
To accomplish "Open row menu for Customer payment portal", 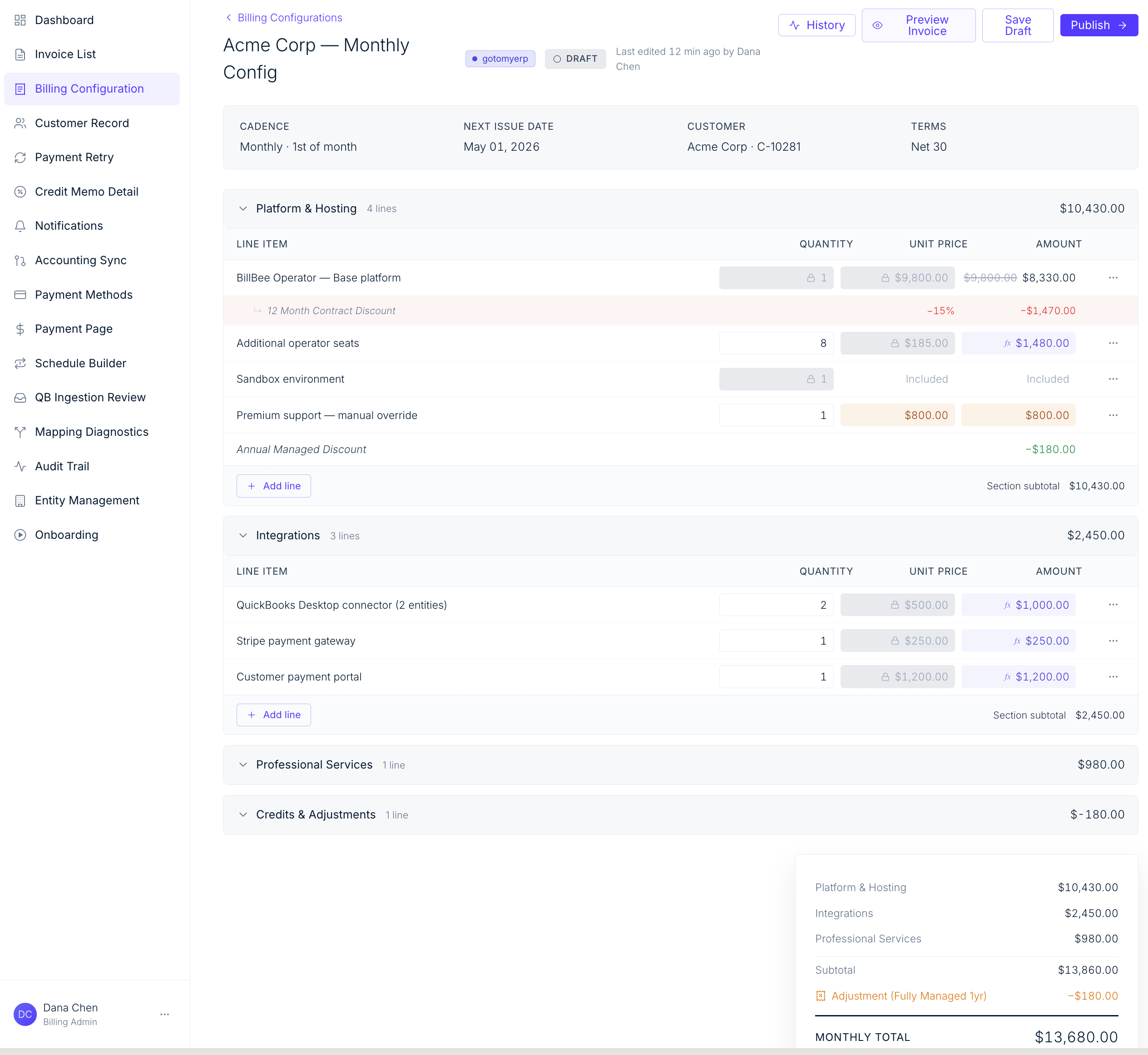I will tap(1113, 676).
